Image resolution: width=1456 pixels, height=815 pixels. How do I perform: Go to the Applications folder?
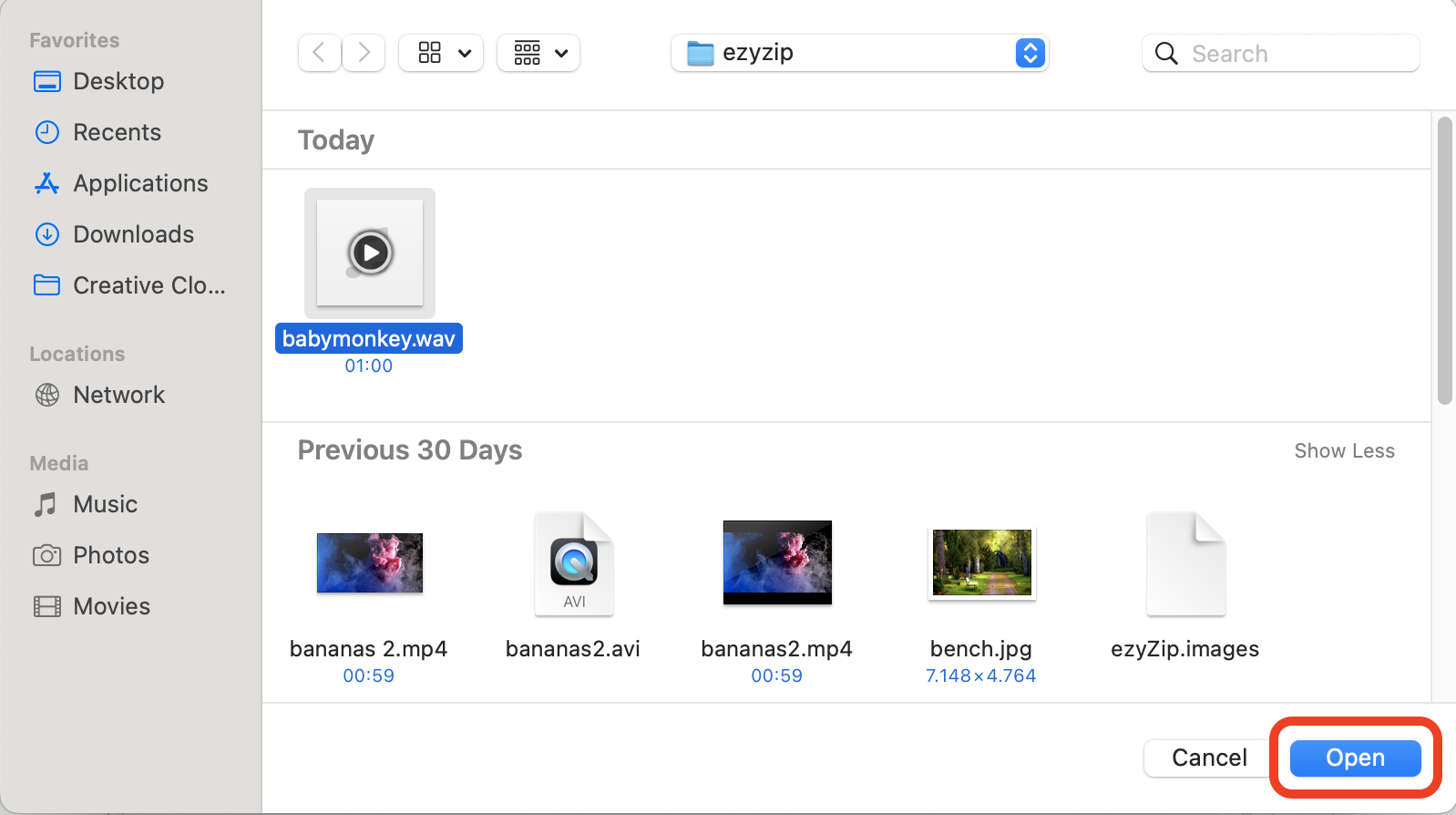[140, 183]
